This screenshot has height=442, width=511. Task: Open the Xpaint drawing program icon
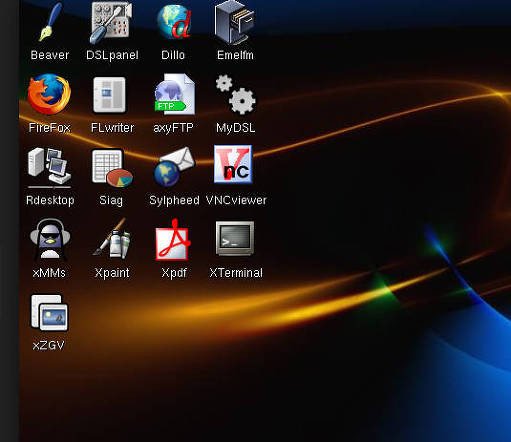(112, 239)
